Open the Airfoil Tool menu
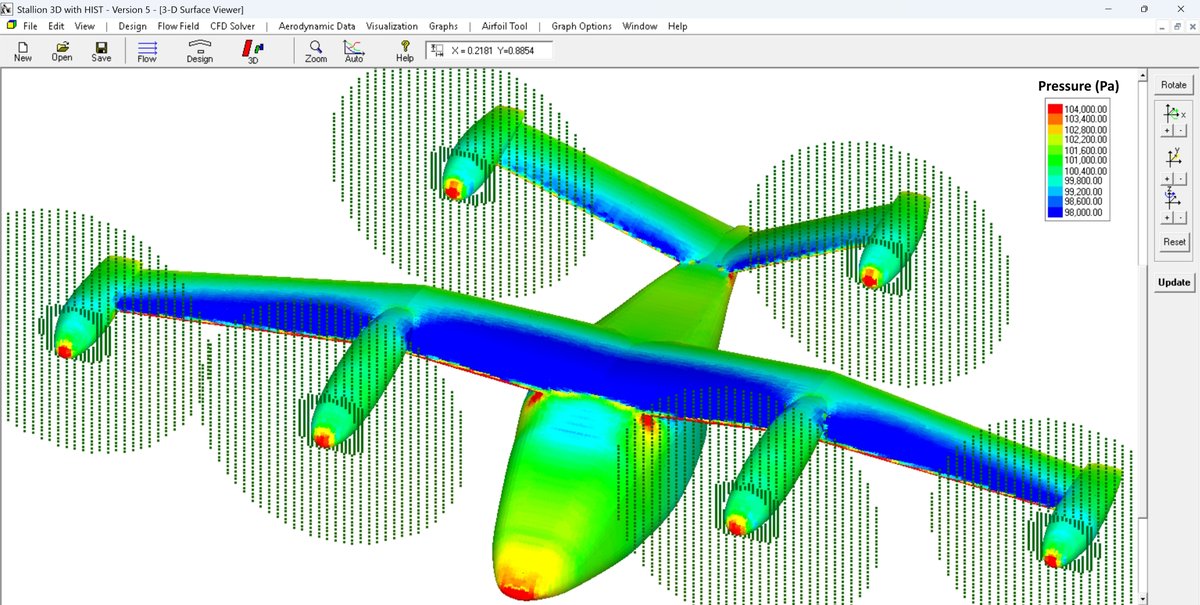The height and width of the screenshot is (605, 1200). point(504,26)
